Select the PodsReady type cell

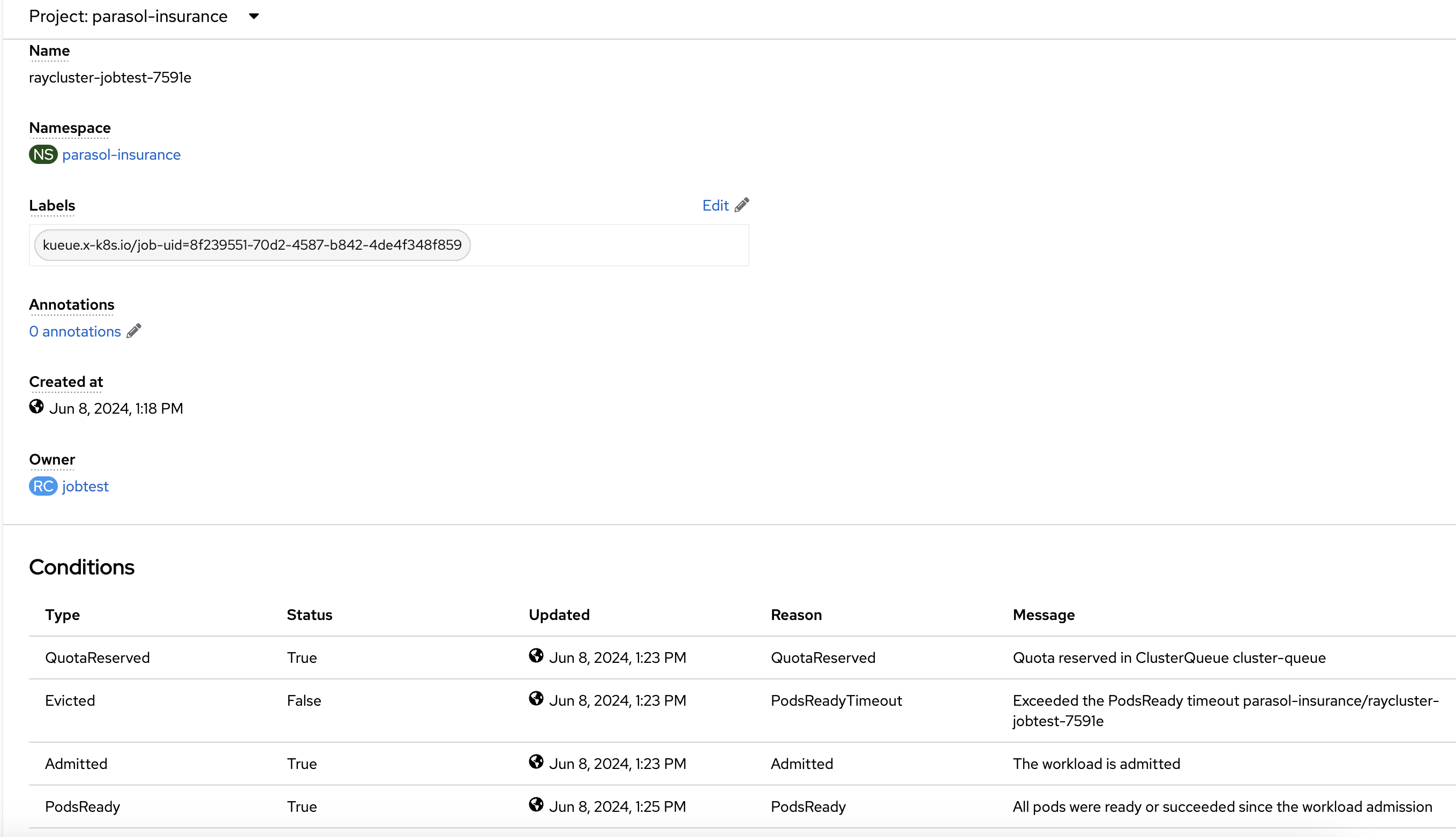(x=82, y=806)
